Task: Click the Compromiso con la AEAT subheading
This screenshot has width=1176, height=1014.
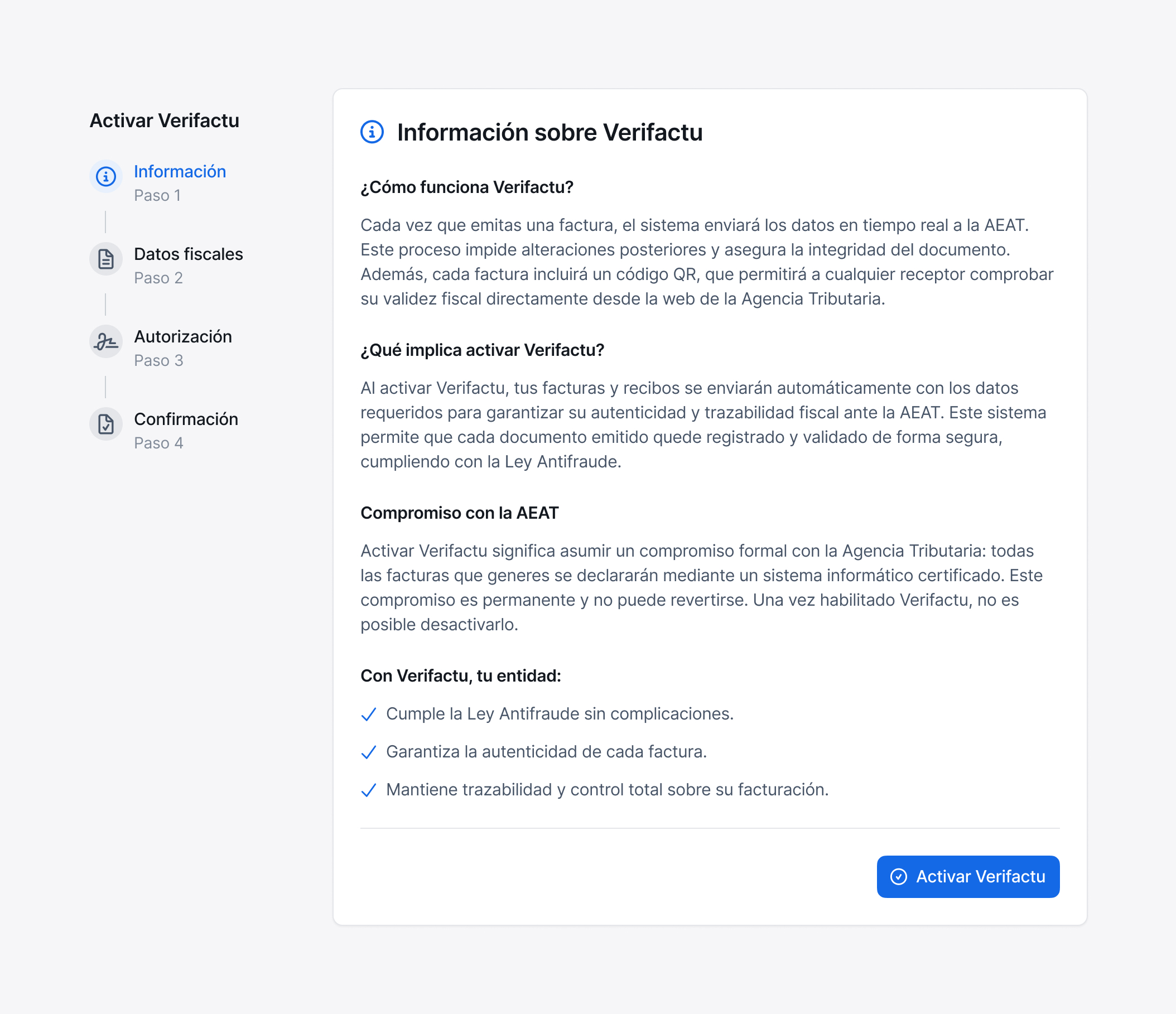Action: (459, 513)
